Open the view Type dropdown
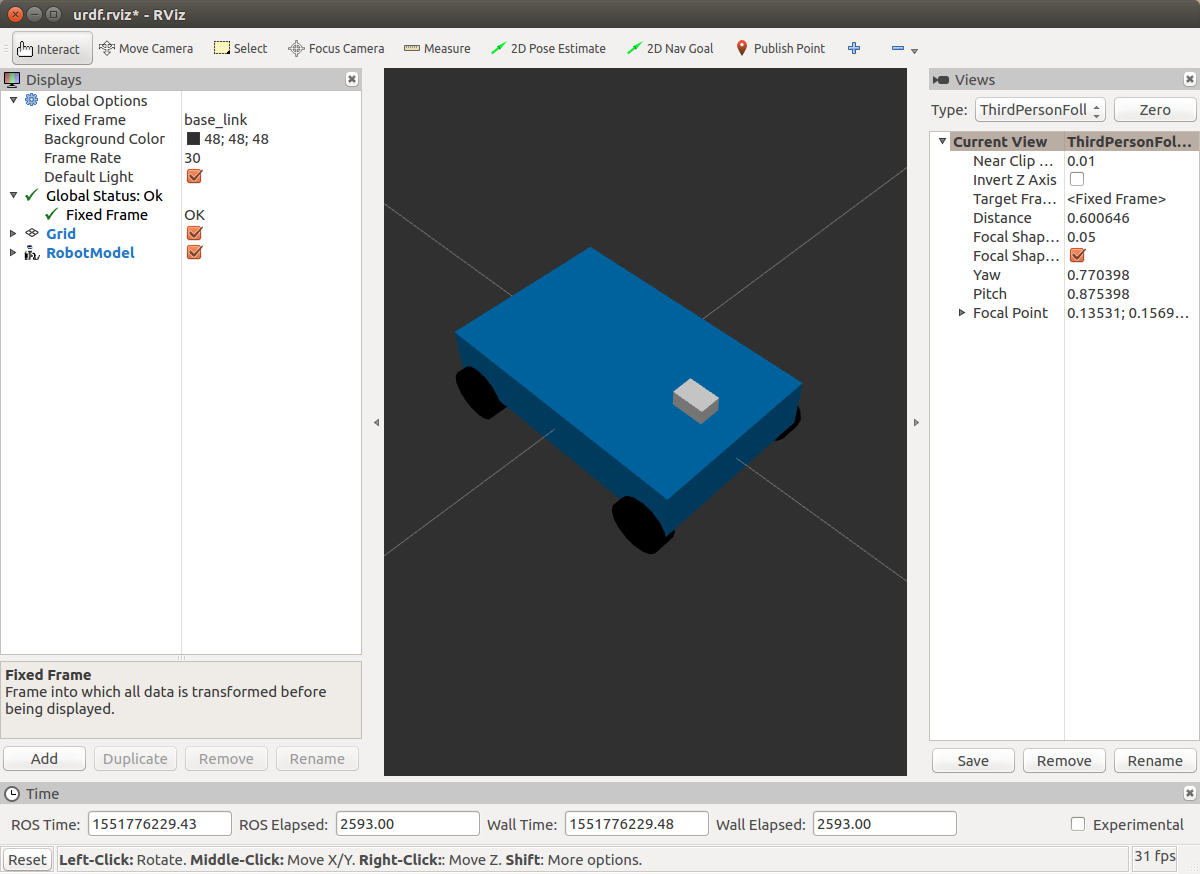1200x874 pixels. click(1040, 109)
